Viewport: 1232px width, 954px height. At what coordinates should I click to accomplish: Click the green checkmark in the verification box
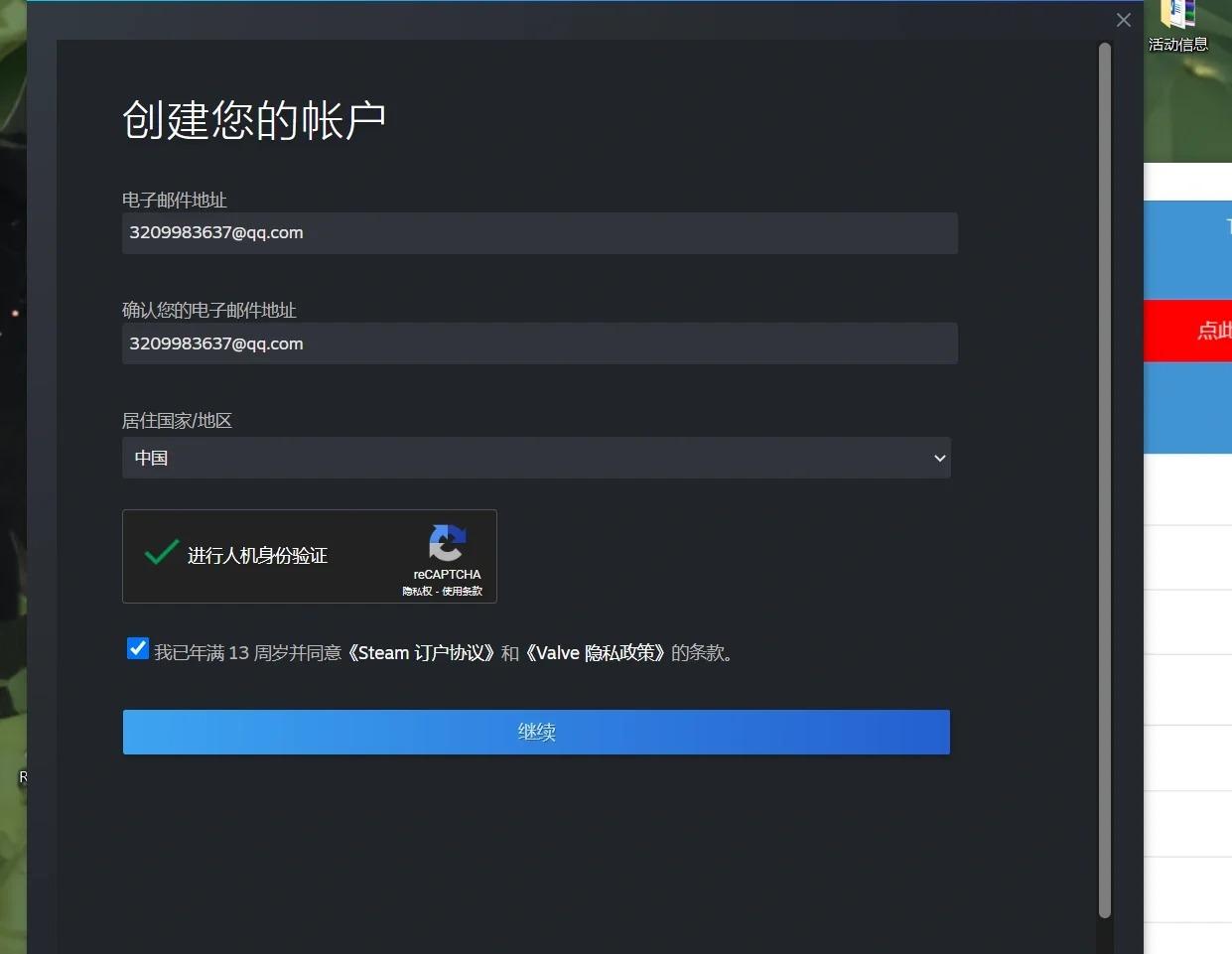[160, 553]
